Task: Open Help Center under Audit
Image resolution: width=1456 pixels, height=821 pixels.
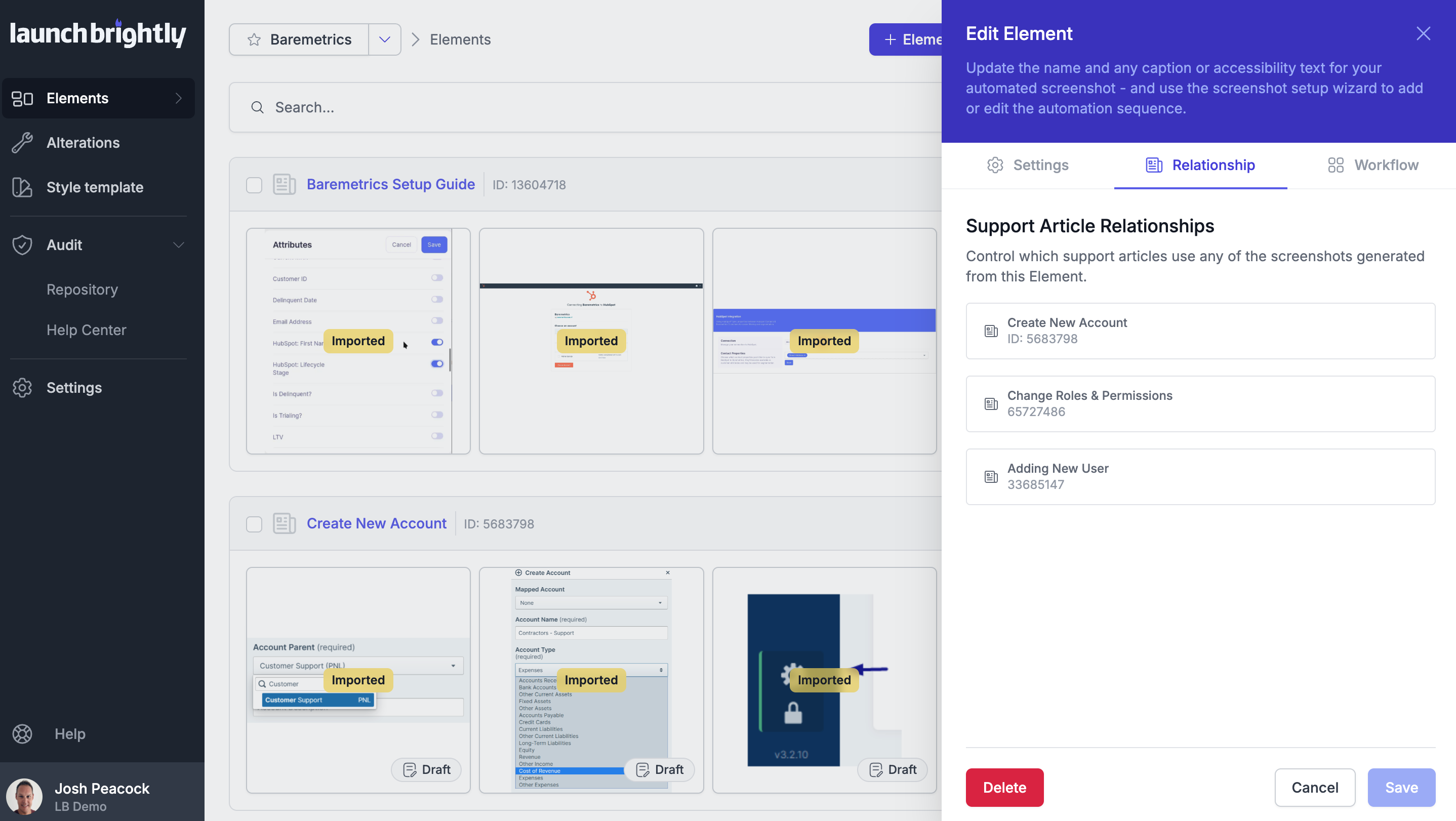Action: click(86, 330)
